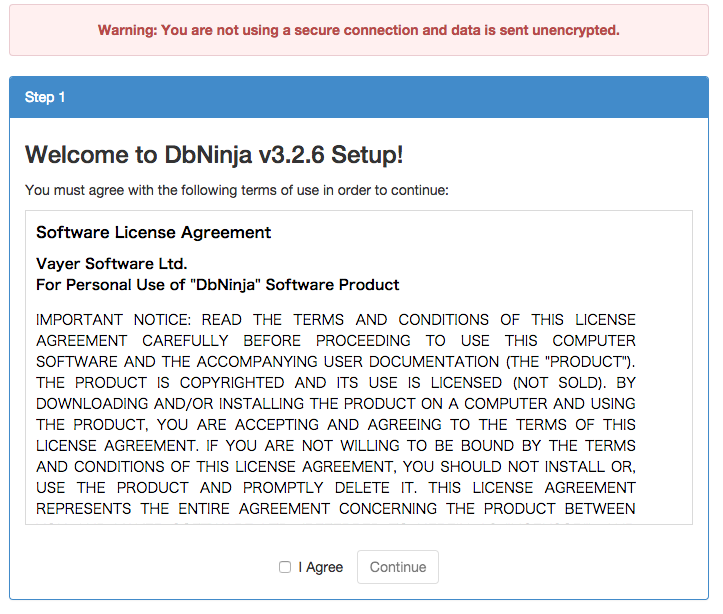This screenshot has height=614, width=723.
Task: Click the For Personal Use of "DbNinja" line
Action: (x=217, y=285)
